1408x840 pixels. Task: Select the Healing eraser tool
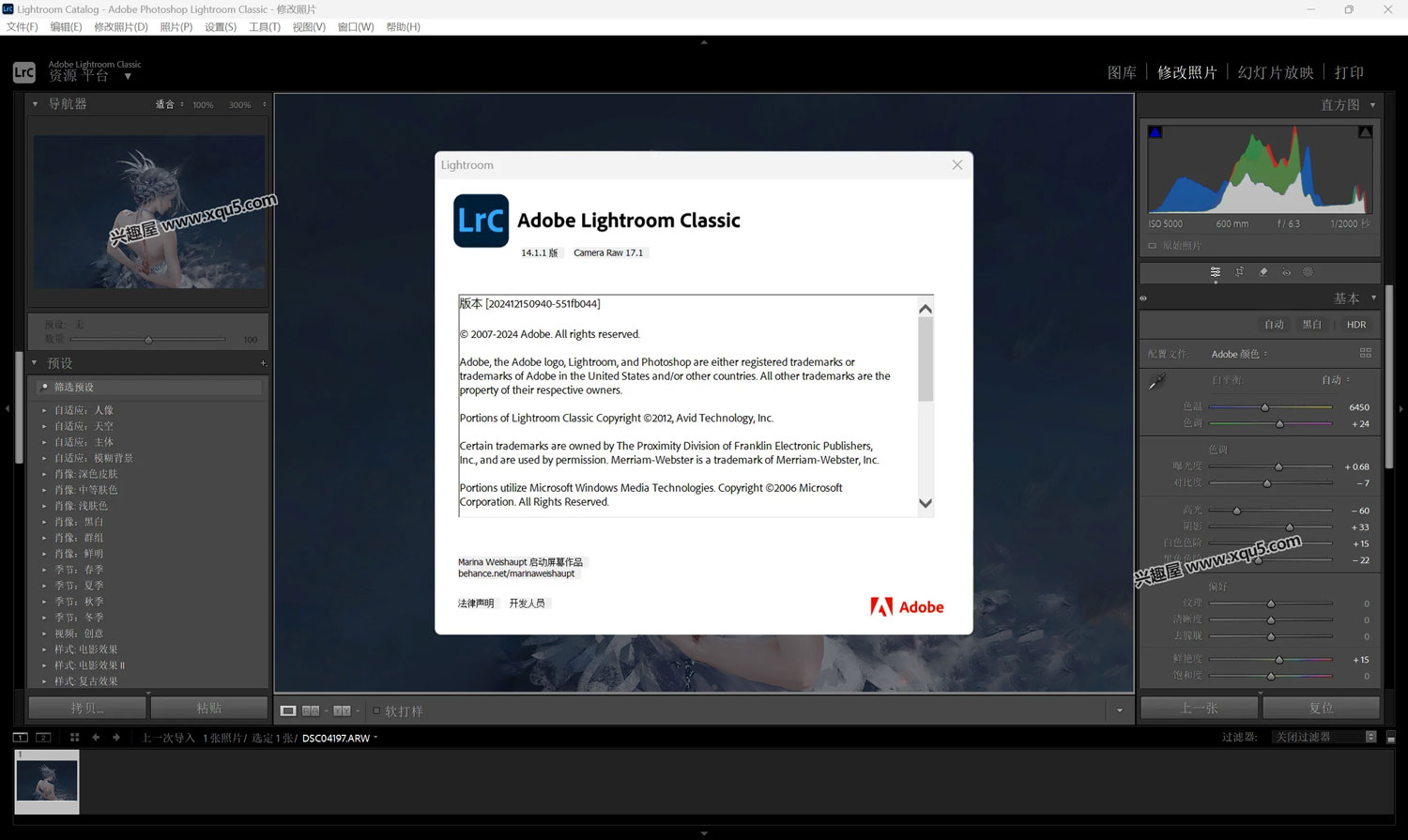coord(1263,272)
